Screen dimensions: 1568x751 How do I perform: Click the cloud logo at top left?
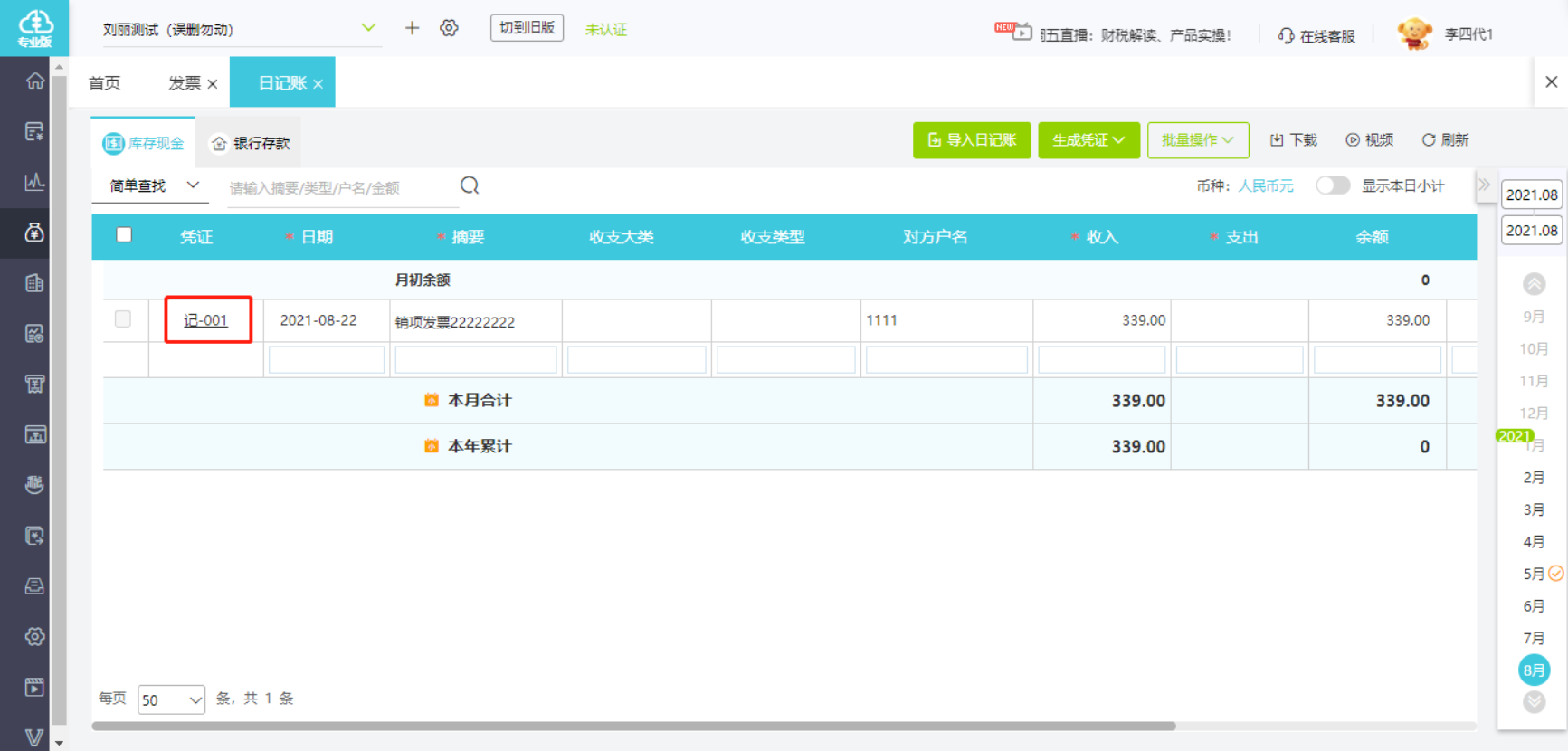pos(34,27)
